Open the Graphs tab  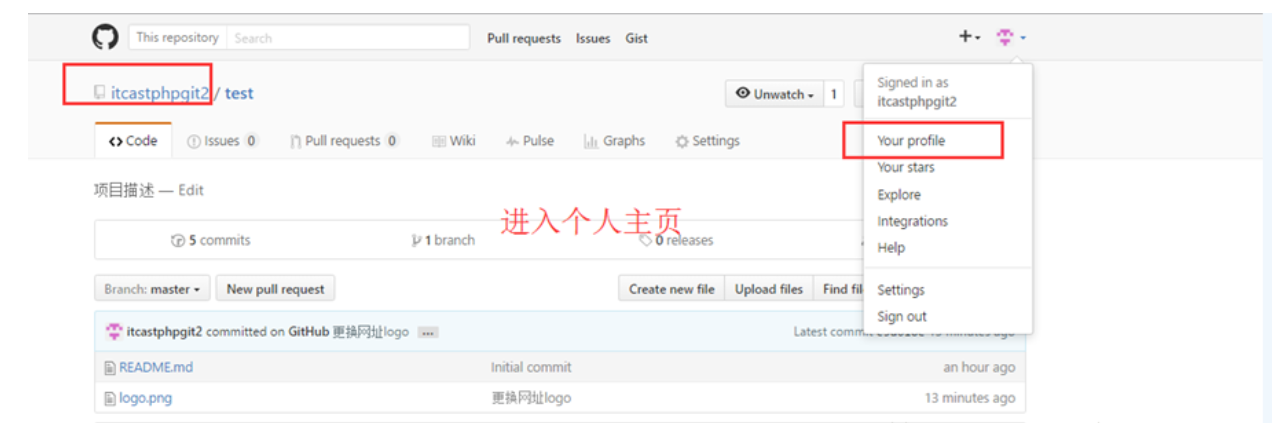click(614, 141)
